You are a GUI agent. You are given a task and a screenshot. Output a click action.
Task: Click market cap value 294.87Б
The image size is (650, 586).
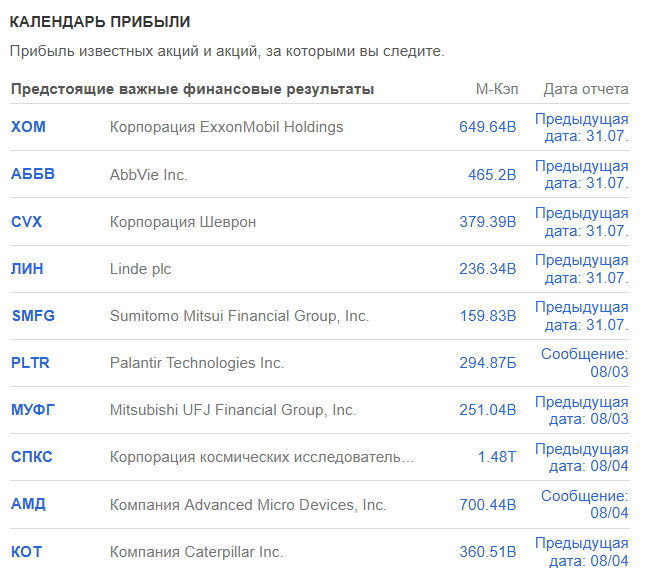488,363
